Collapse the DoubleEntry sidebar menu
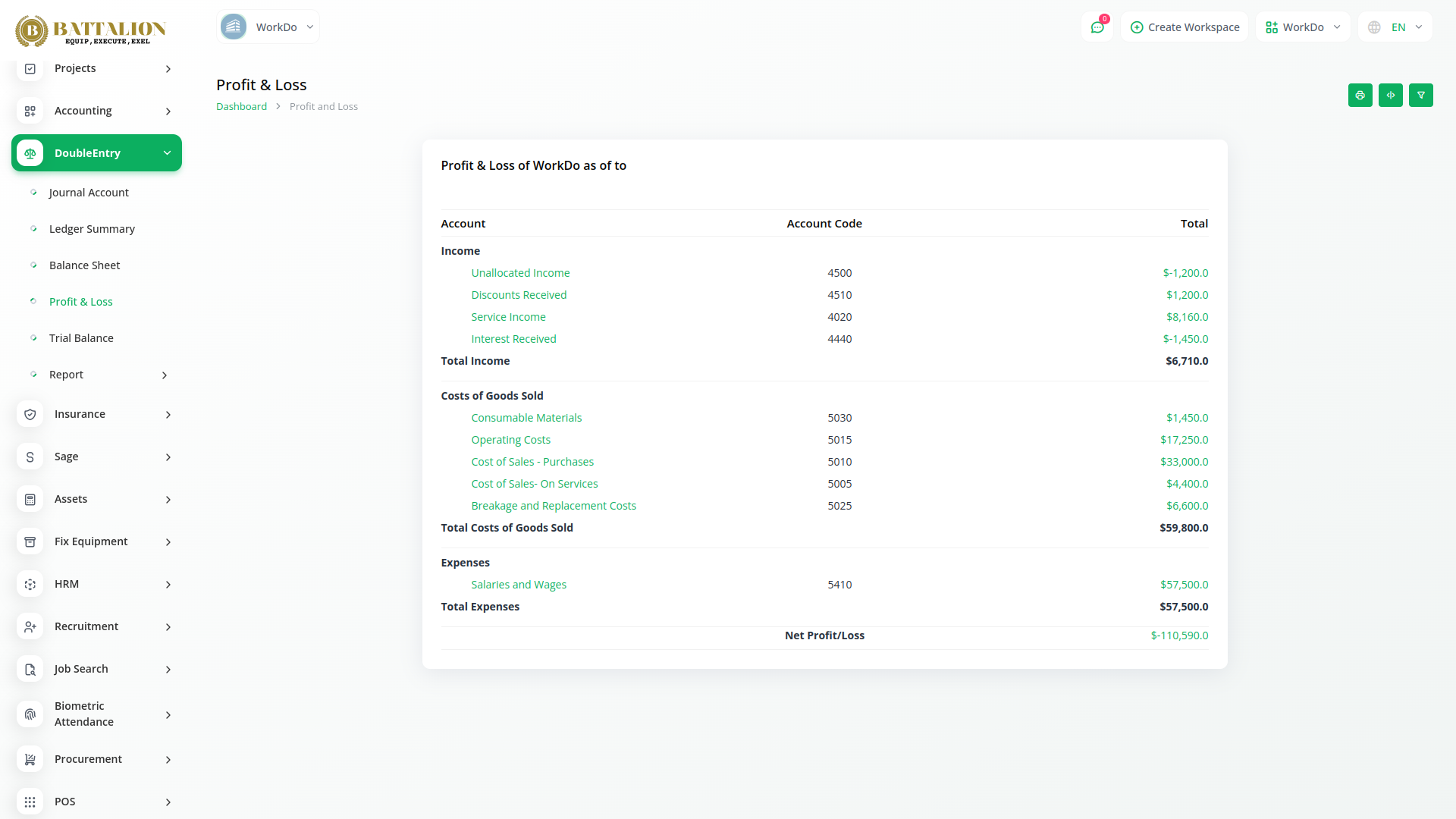 [167, 153]
